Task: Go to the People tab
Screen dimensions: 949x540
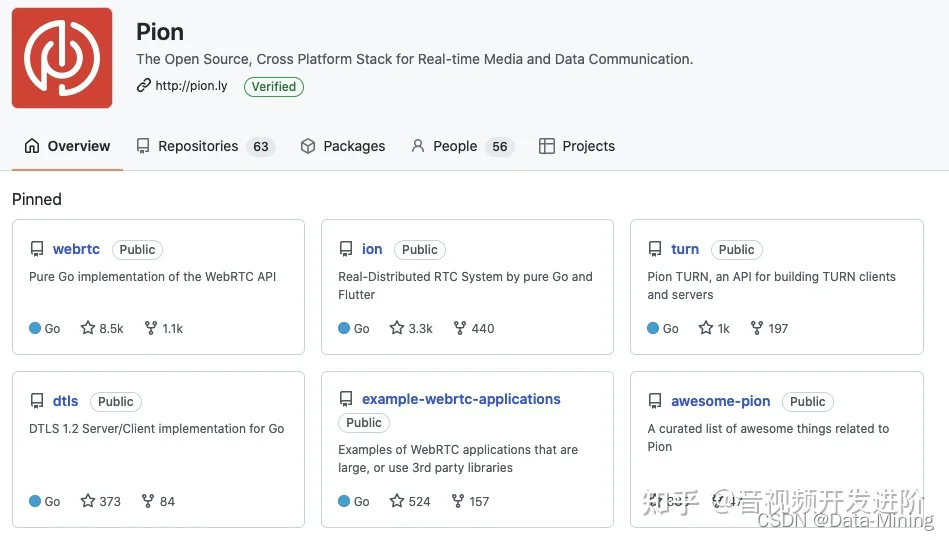Action: tap(462, 146)
